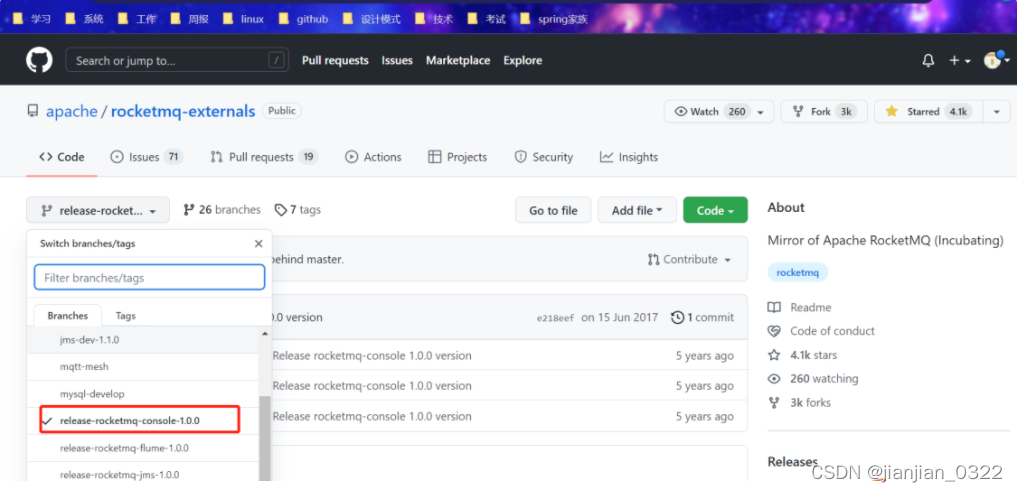Open the 技术 bookmarks folder
Screen dimensions: 1017x492
pyautogui.click(x=434, y=19)
